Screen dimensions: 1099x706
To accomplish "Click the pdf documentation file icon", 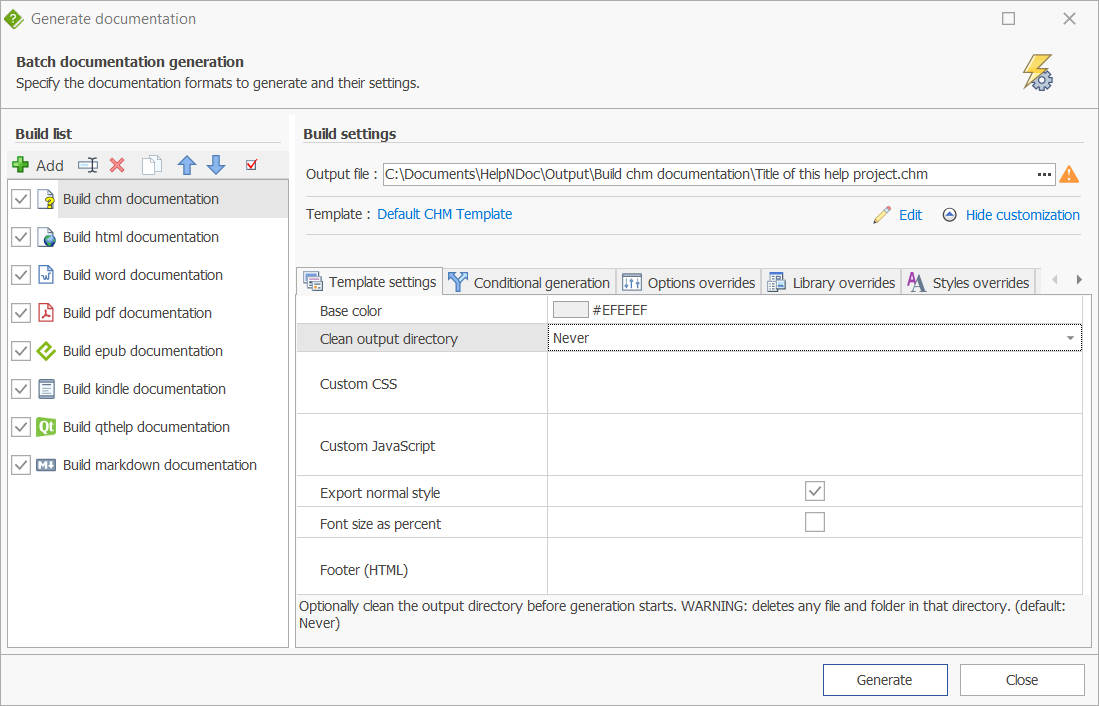I will point(46,313).
